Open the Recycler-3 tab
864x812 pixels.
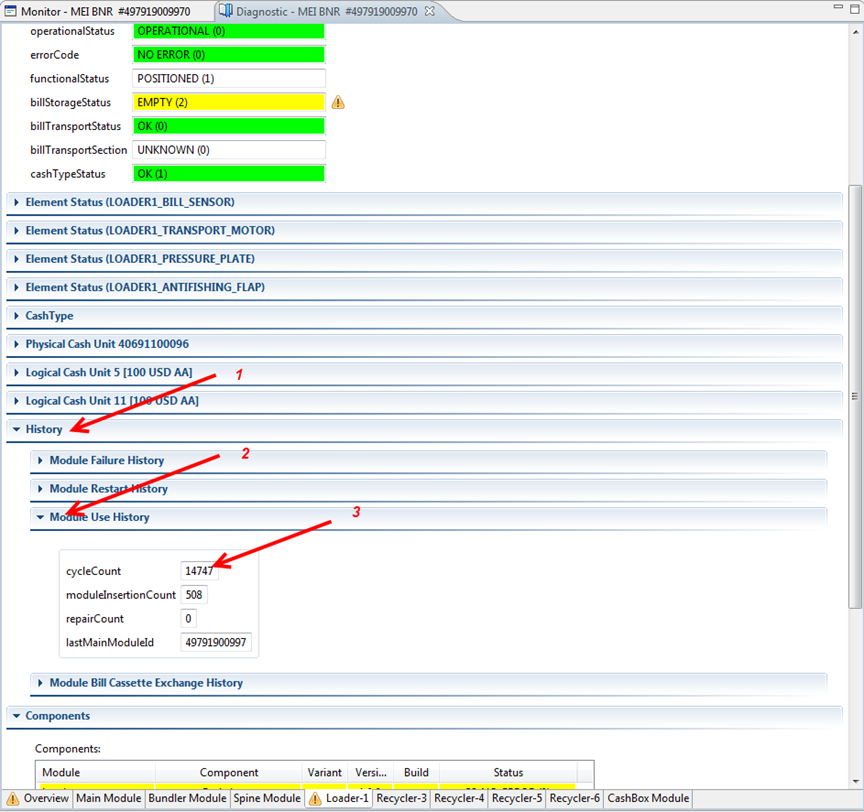click(403, 799)
